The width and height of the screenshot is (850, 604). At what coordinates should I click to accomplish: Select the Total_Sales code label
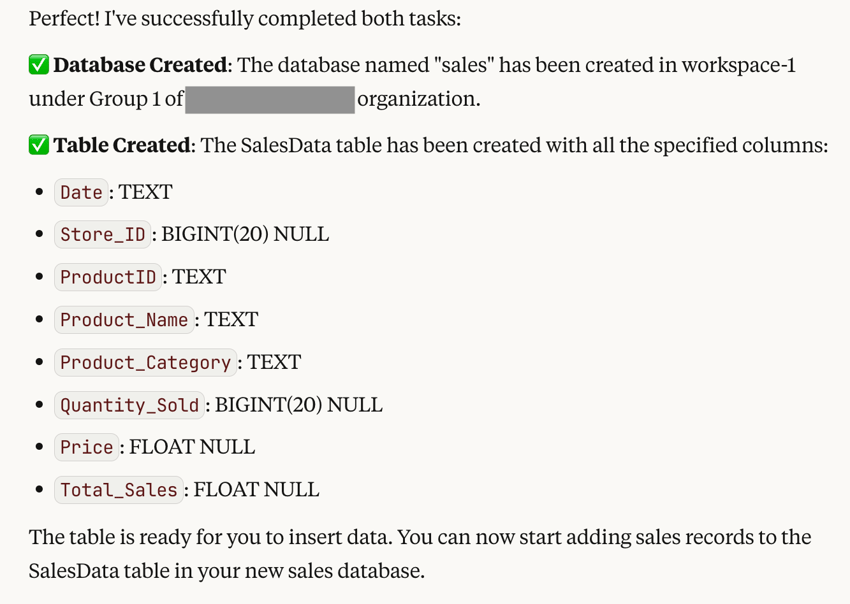(118, 490)
